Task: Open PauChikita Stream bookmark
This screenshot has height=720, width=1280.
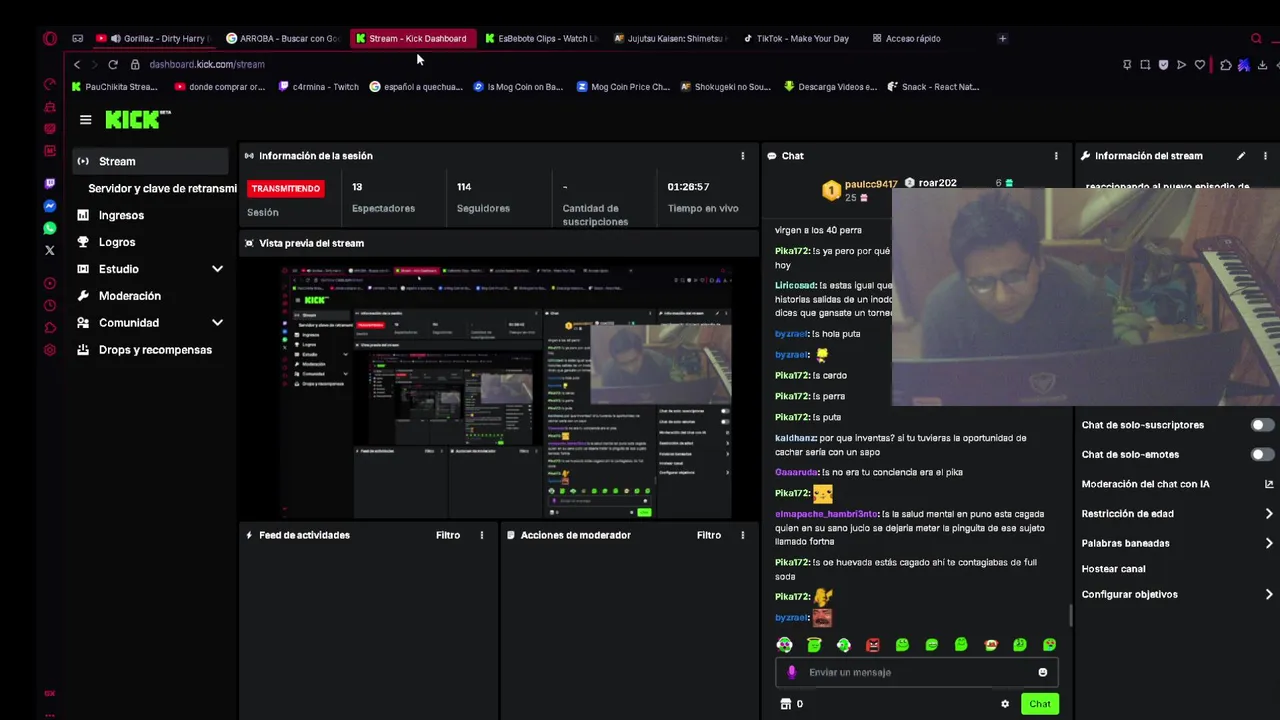Action: [114, 87]
